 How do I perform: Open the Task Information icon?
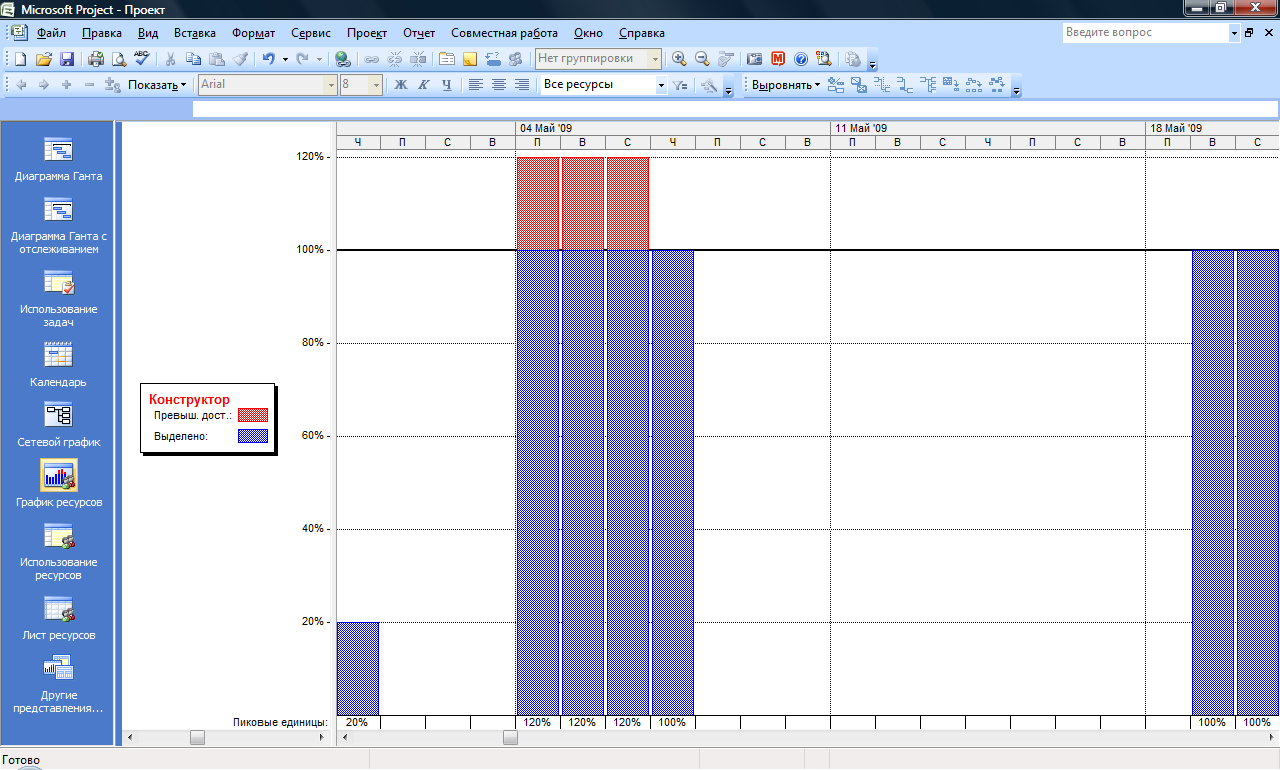point(447,59)
